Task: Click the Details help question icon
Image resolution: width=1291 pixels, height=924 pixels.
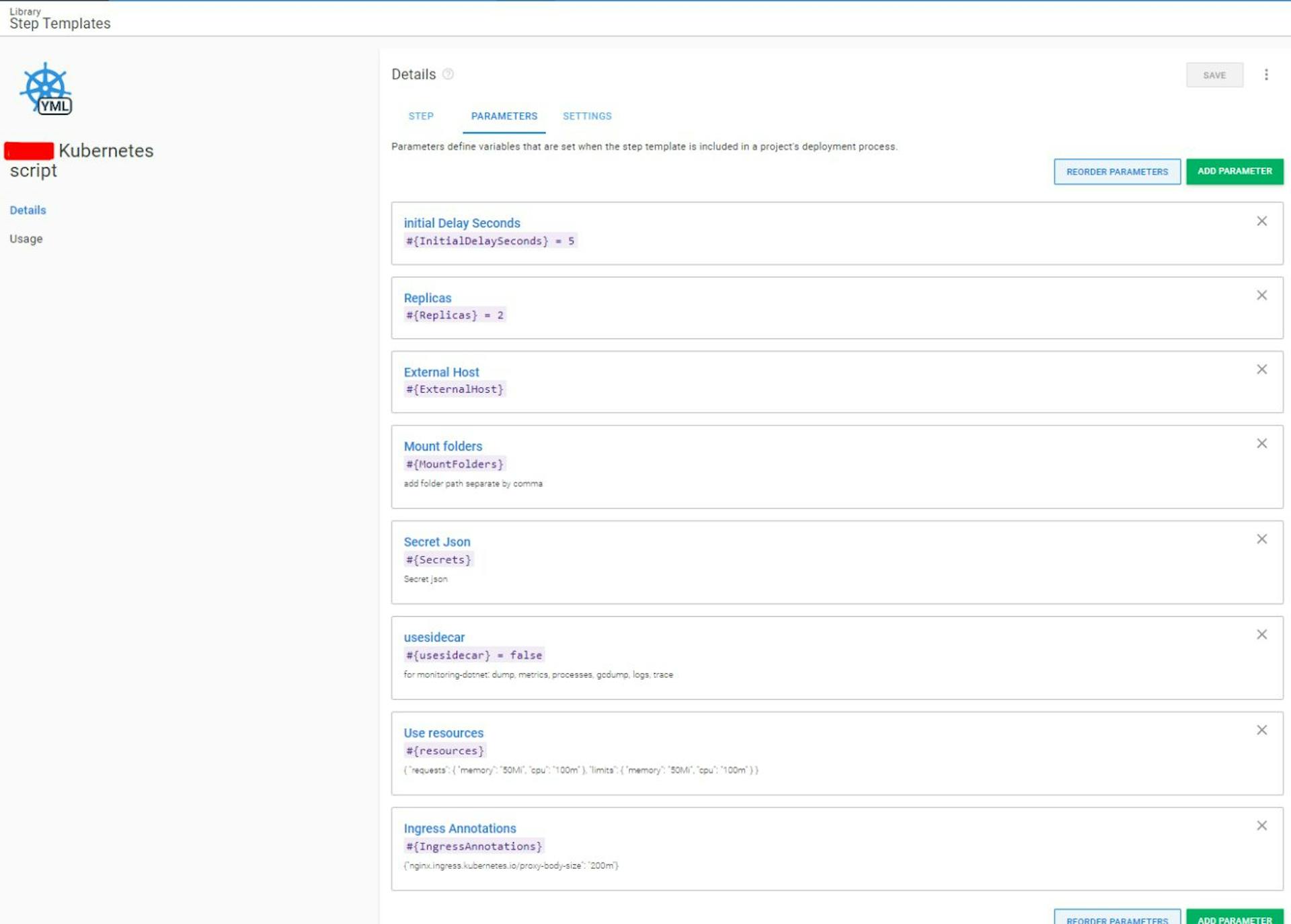Action: [x=448, y=74]
